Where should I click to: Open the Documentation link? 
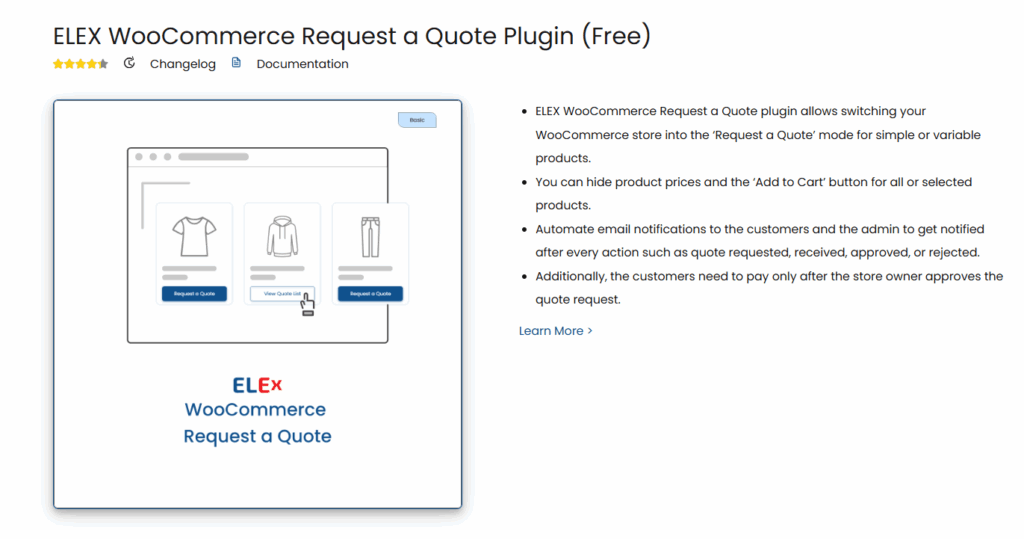(x=302, y=64)
